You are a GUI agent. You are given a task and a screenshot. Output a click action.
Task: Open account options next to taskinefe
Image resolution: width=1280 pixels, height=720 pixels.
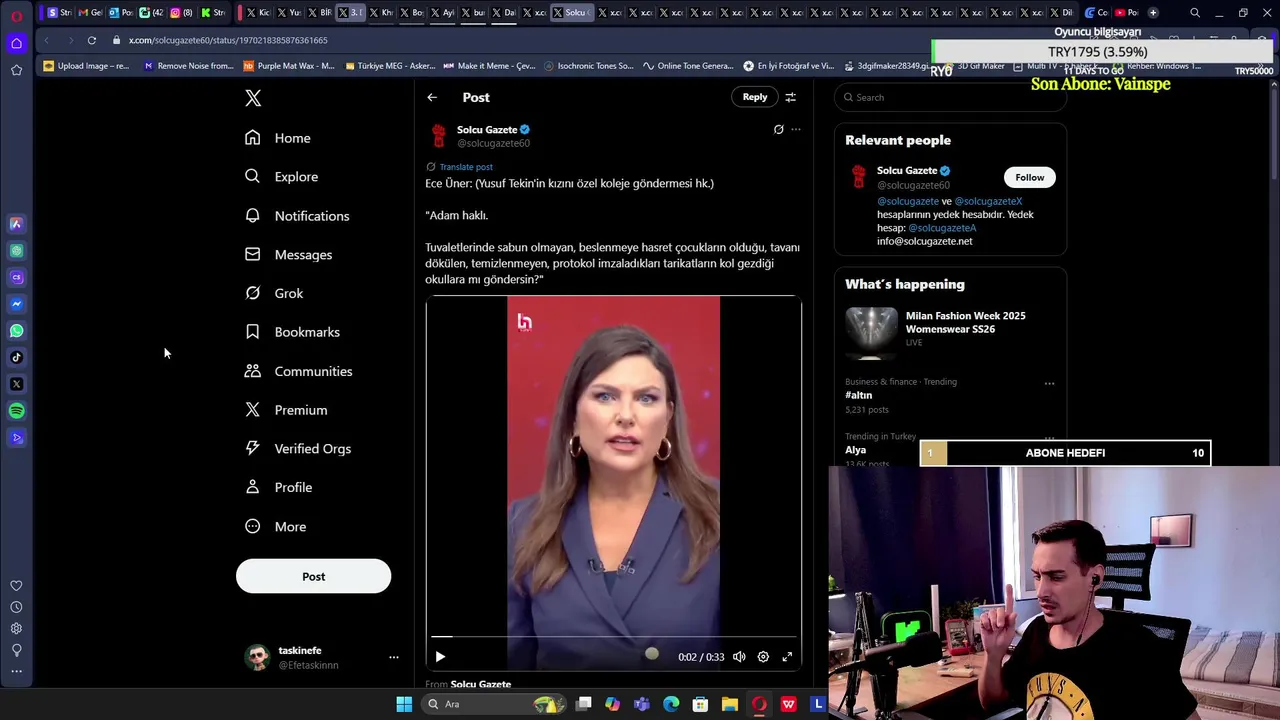click(x=394, y=657)
